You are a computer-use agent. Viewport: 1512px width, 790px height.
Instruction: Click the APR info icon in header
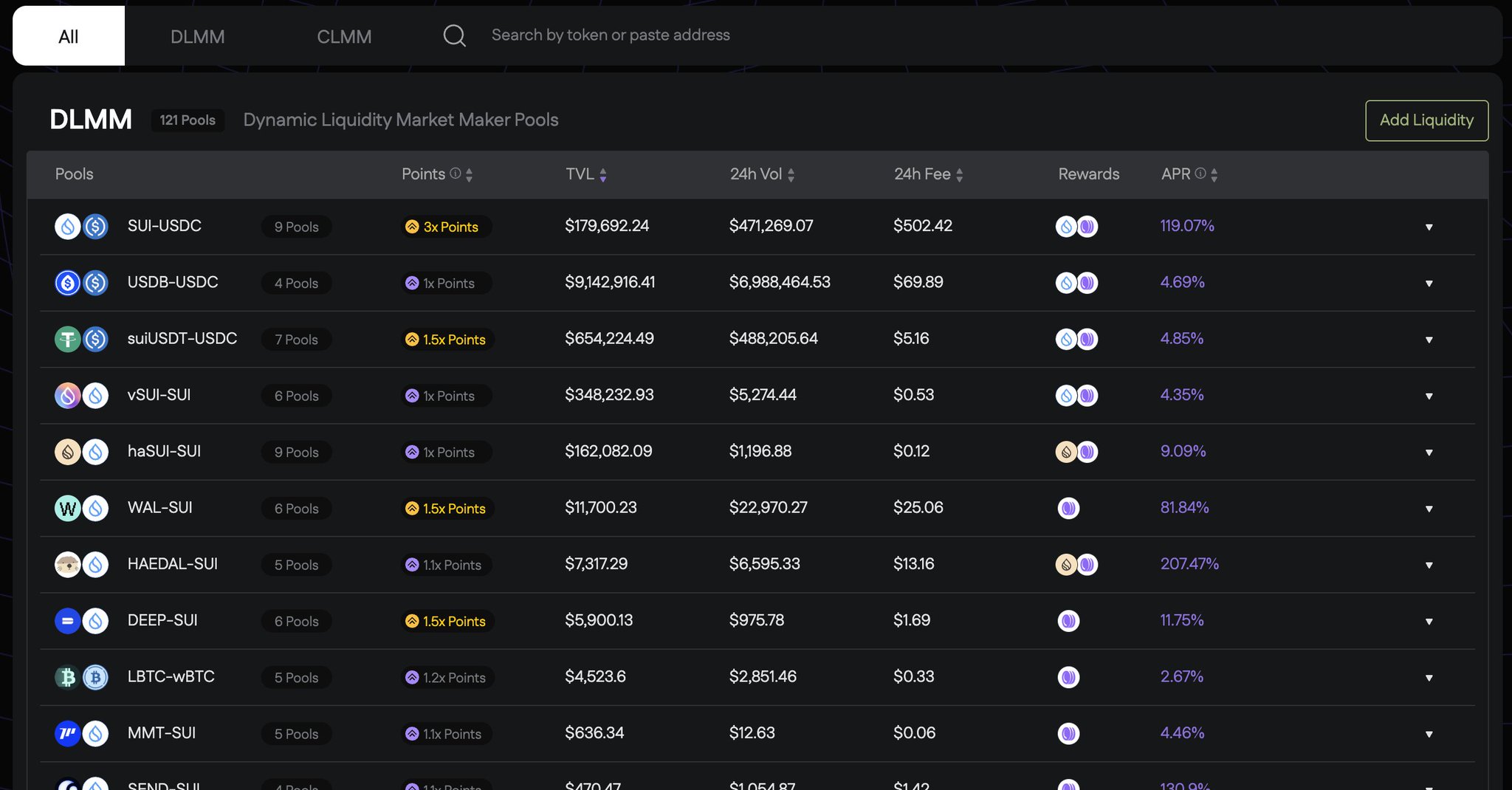click(x=1200, y=174)
